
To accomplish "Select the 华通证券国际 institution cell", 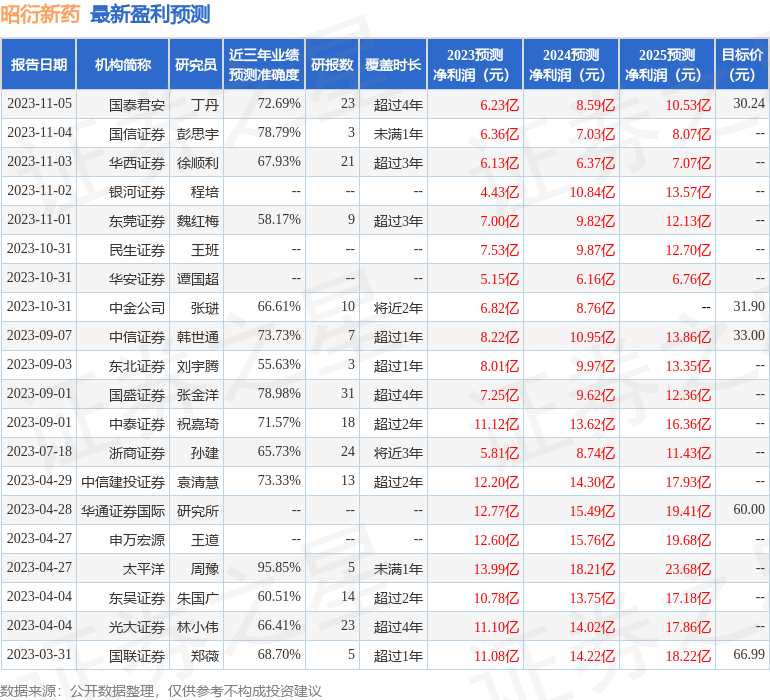I will coord(123,510).
